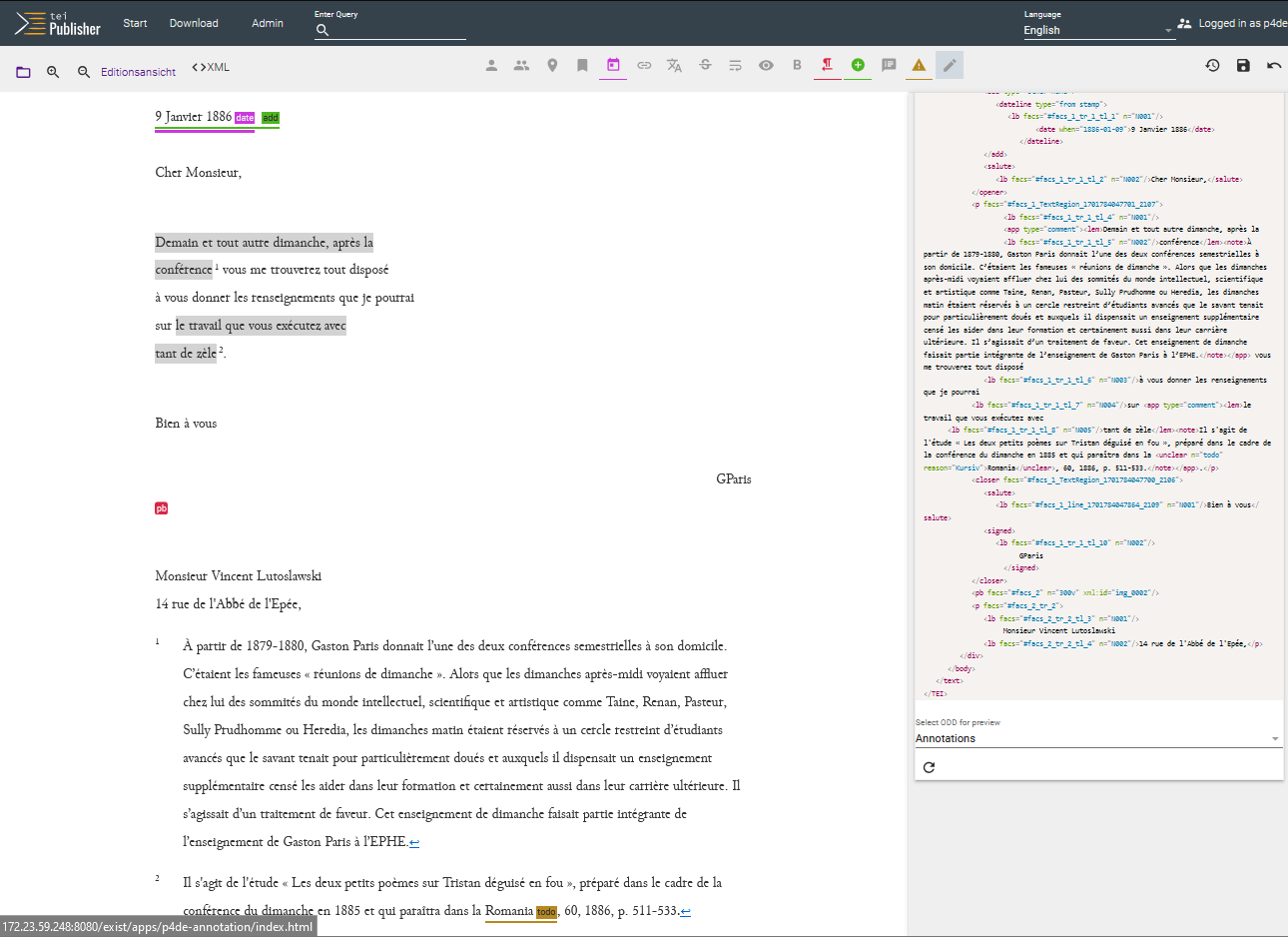Follow the footnote return arrow after EPHE

click(412, 841)
